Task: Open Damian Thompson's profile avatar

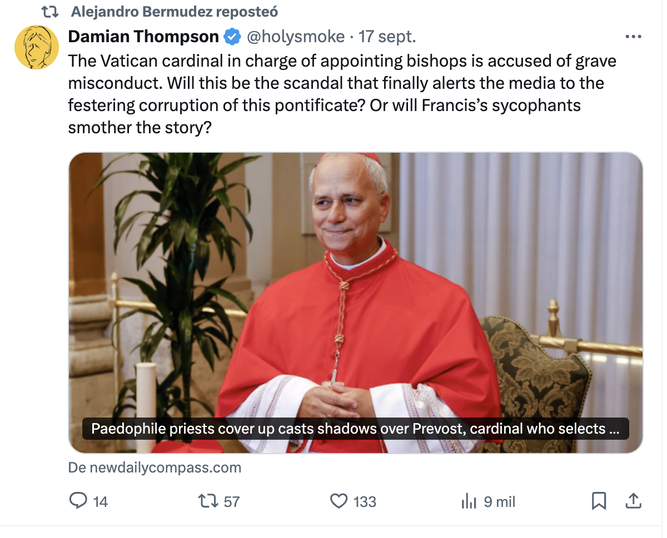Action: click(37, 47)
